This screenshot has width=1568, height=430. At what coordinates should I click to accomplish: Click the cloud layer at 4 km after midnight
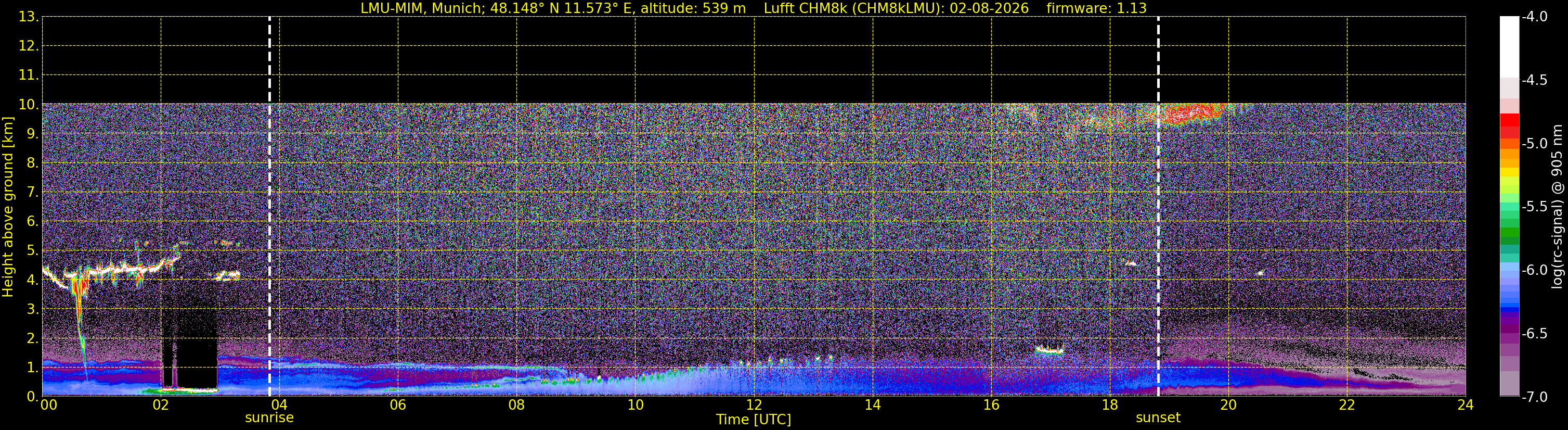coord(110,270)
